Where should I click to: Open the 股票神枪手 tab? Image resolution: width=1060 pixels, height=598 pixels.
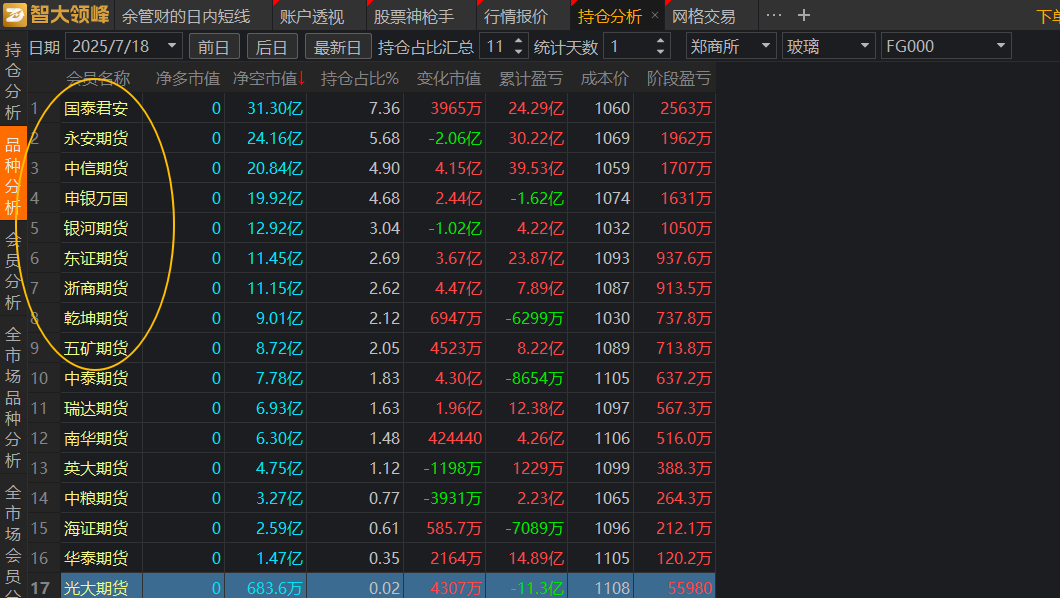414,16
